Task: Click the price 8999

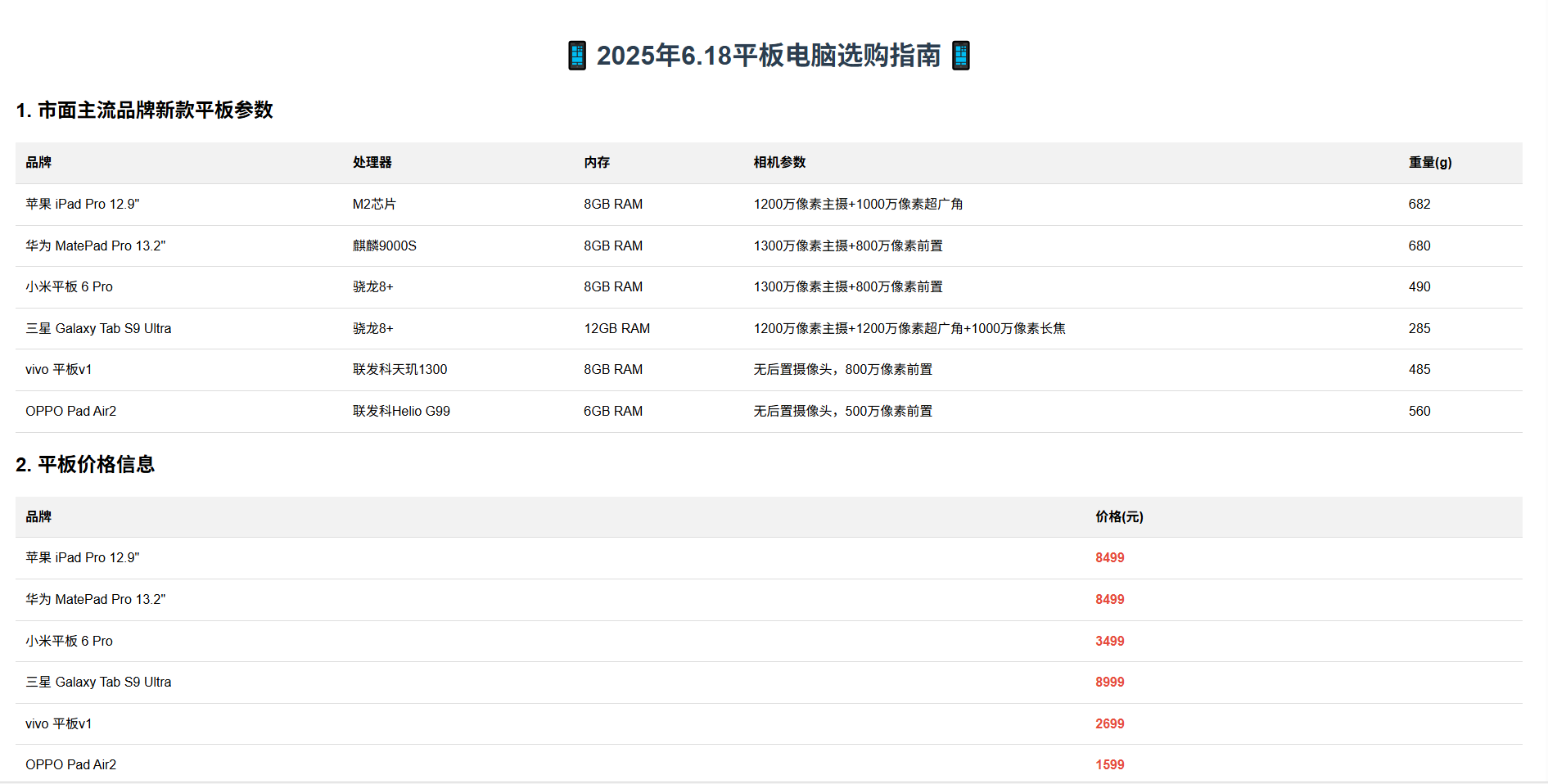Action: click(x=1110, y=682)
